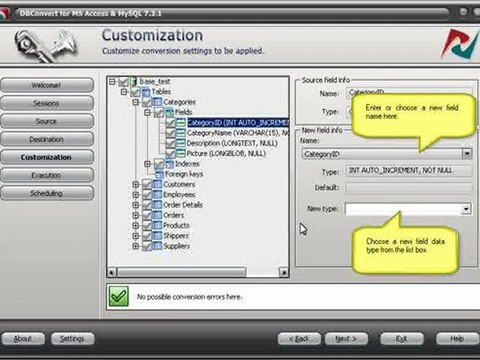Image resolution: width=480 pixels, height=360 pixels.
Task: Click the green conversion status check icon
Action: point(118,296)
